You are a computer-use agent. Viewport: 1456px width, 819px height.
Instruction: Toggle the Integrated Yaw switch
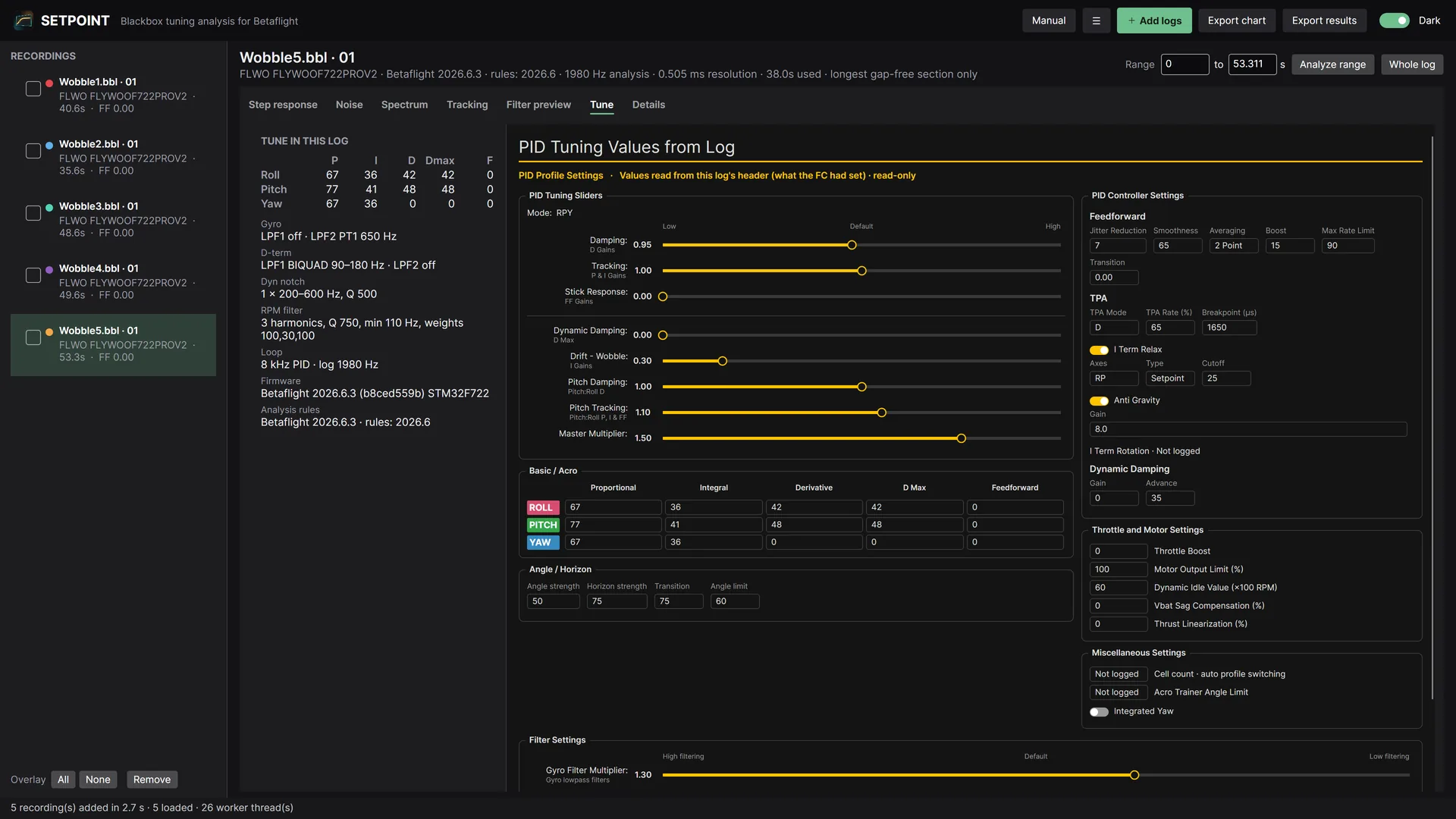point(1099,711)
